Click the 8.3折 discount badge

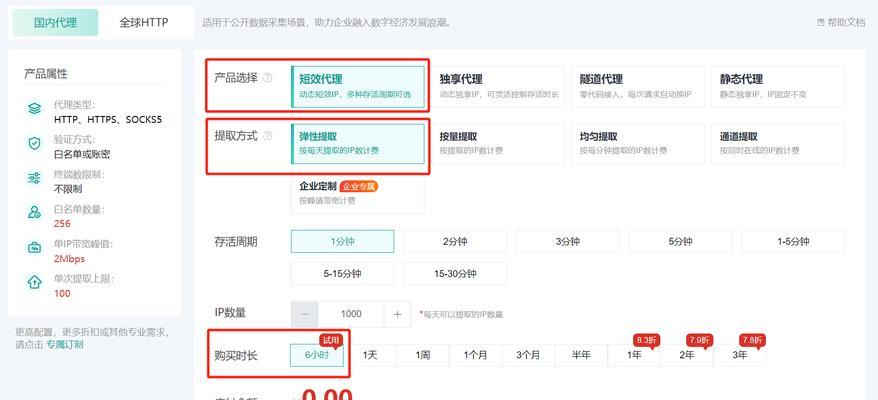point(647,339)
